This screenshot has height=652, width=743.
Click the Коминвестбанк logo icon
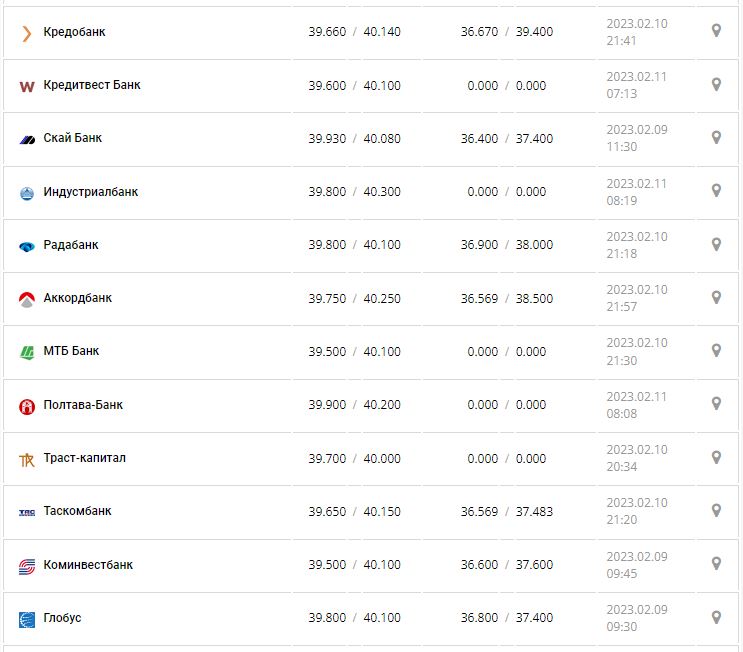click(27, 566)
